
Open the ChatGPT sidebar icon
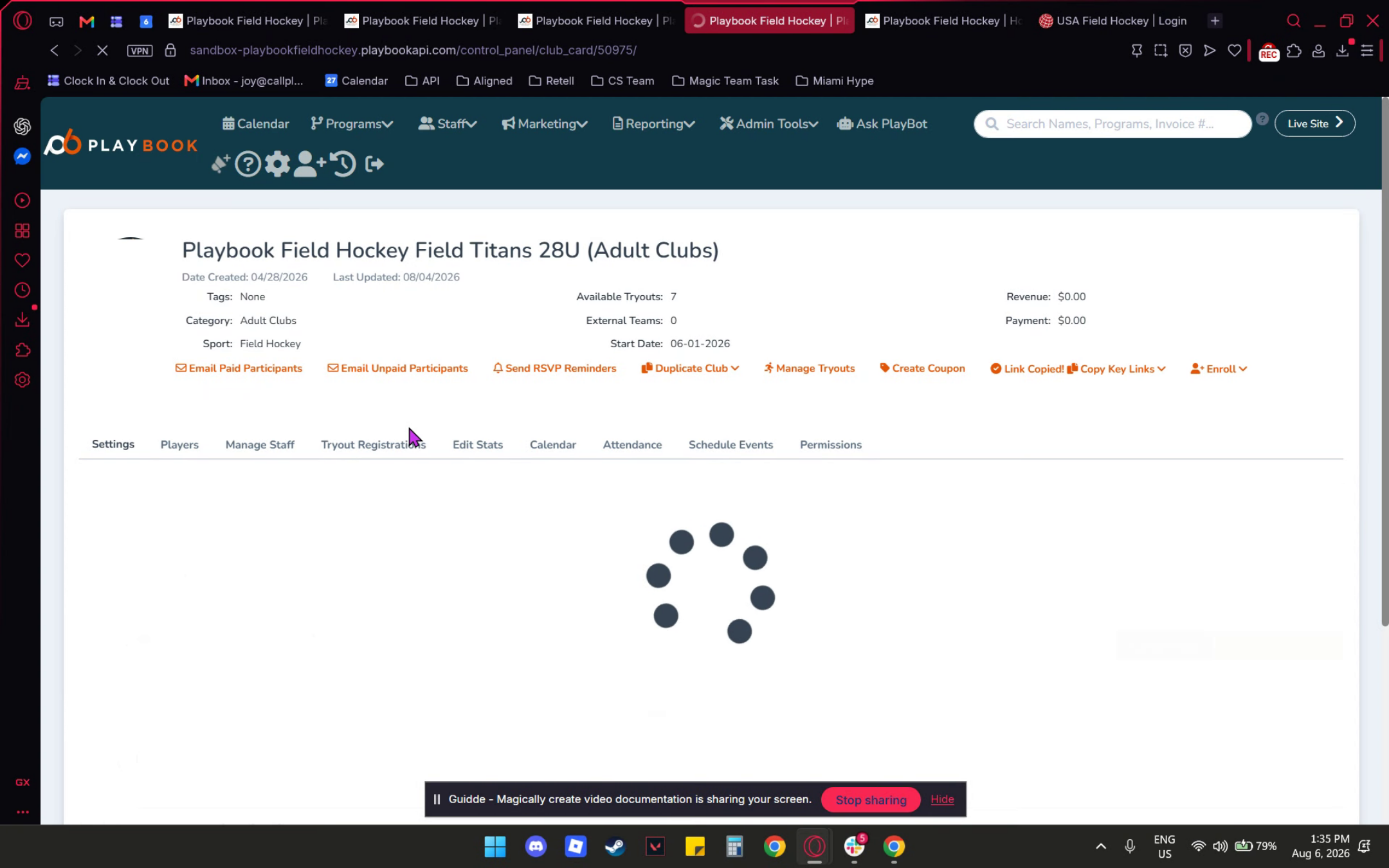23,127
